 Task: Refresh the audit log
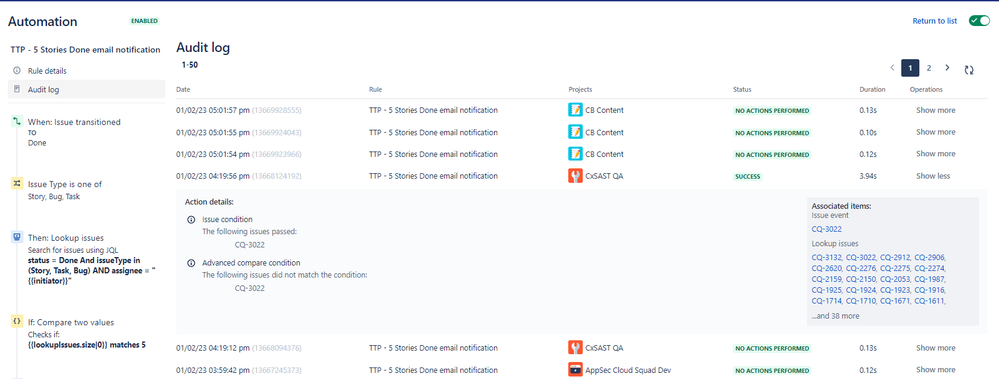tap(969, 70)
